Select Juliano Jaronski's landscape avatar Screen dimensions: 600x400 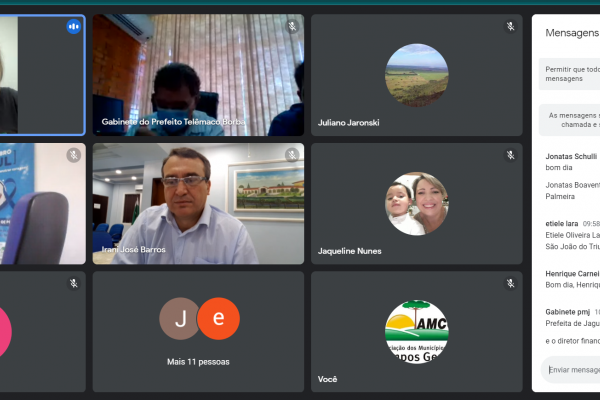tap(416, 75)
